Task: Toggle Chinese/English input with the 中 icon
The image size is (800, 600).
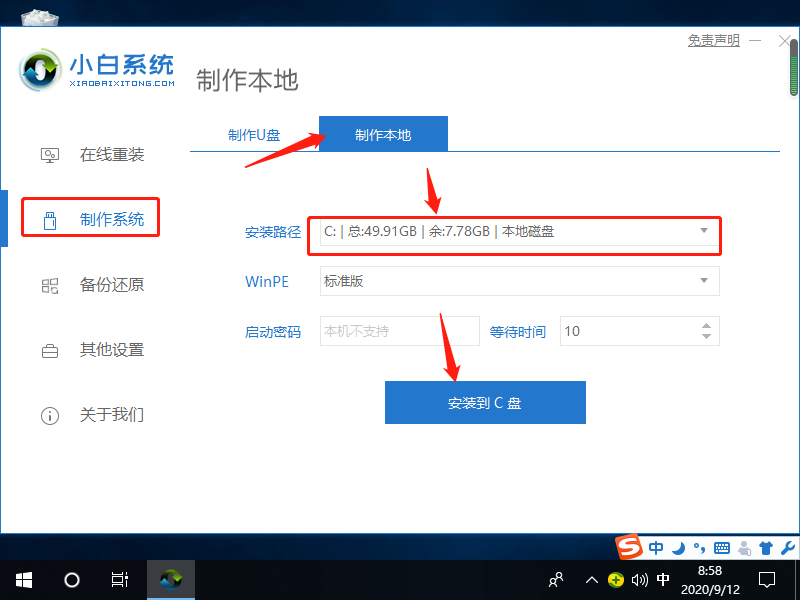Action: click(656, 548)
